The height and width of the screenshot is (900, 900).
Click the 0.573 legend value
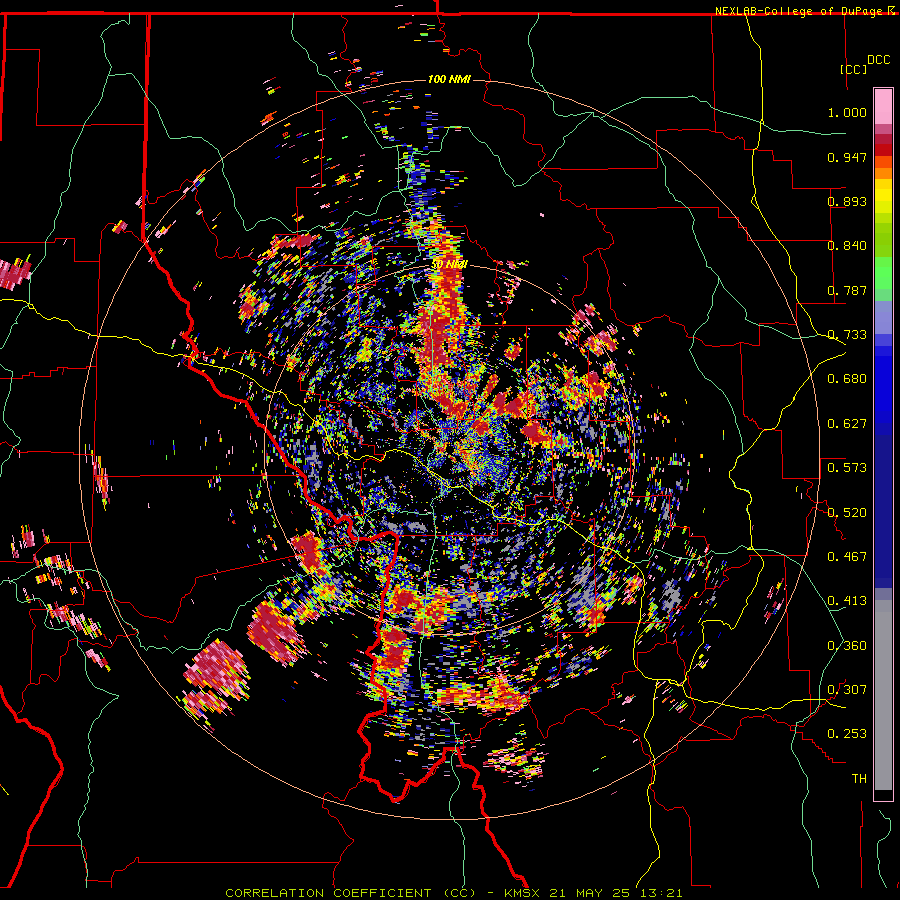tap(847, 468)
